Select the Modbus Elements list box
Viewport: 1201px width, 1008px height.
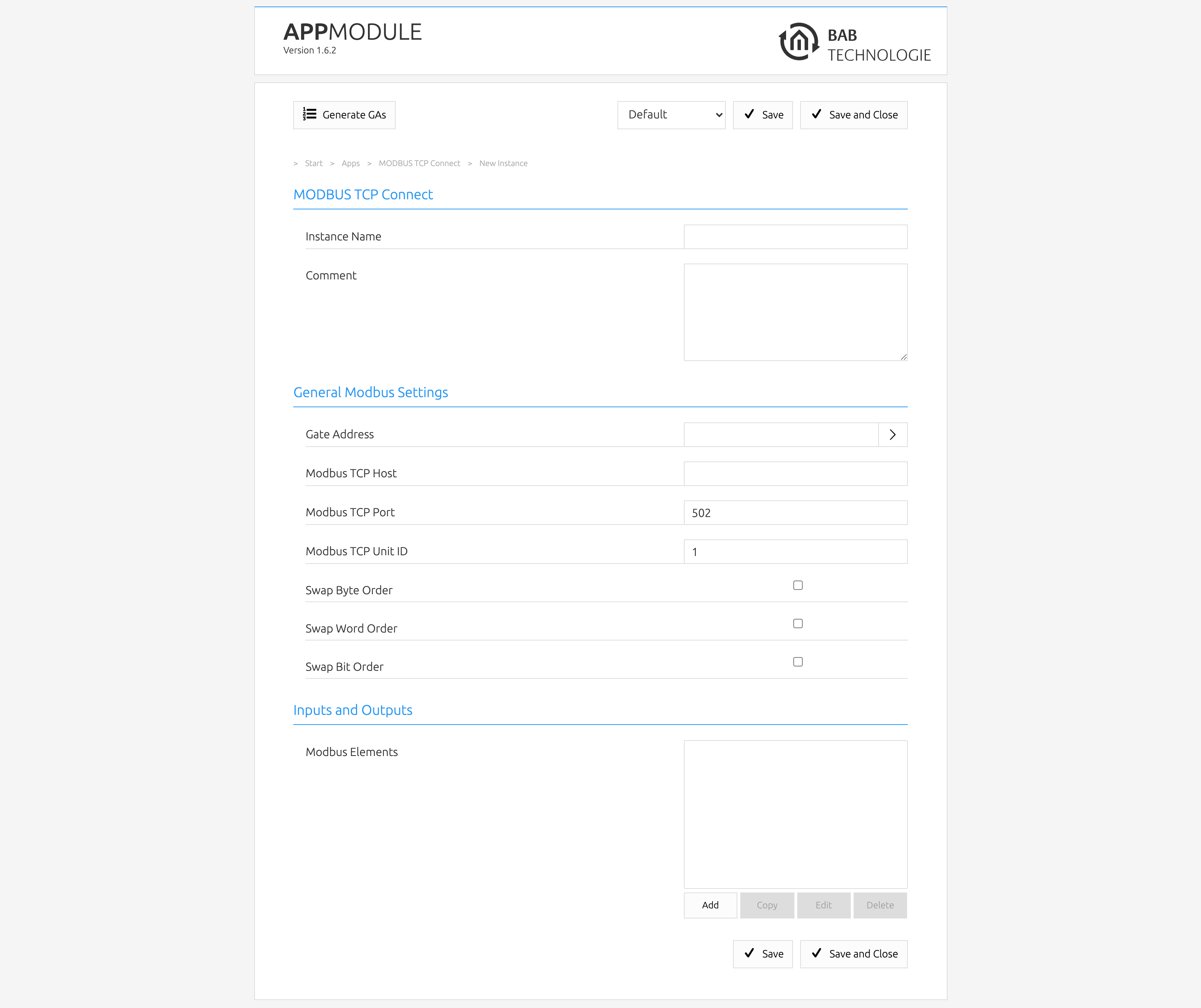(795, 814)
